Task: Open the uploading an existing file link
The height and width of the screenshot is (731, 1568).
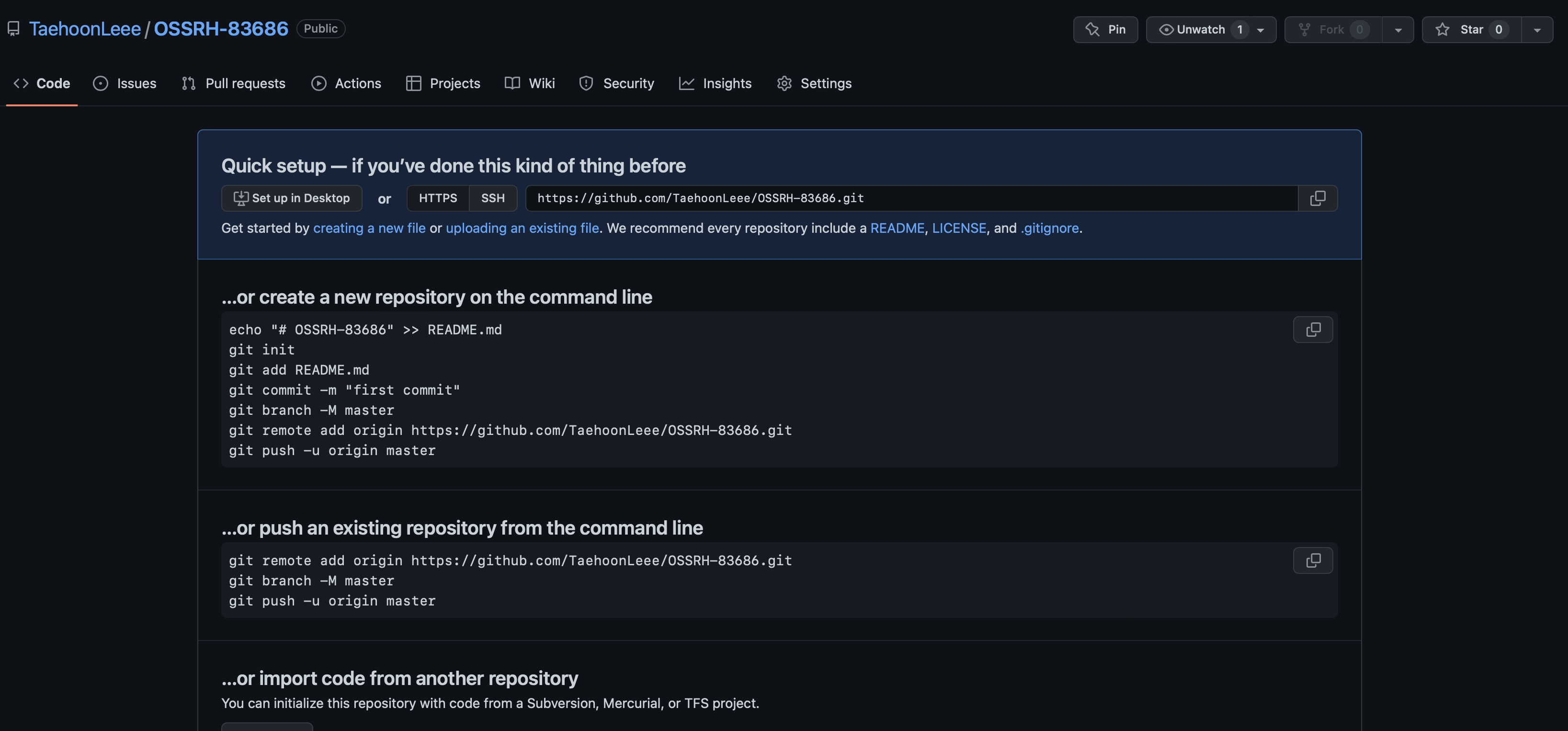Action: 522,228
